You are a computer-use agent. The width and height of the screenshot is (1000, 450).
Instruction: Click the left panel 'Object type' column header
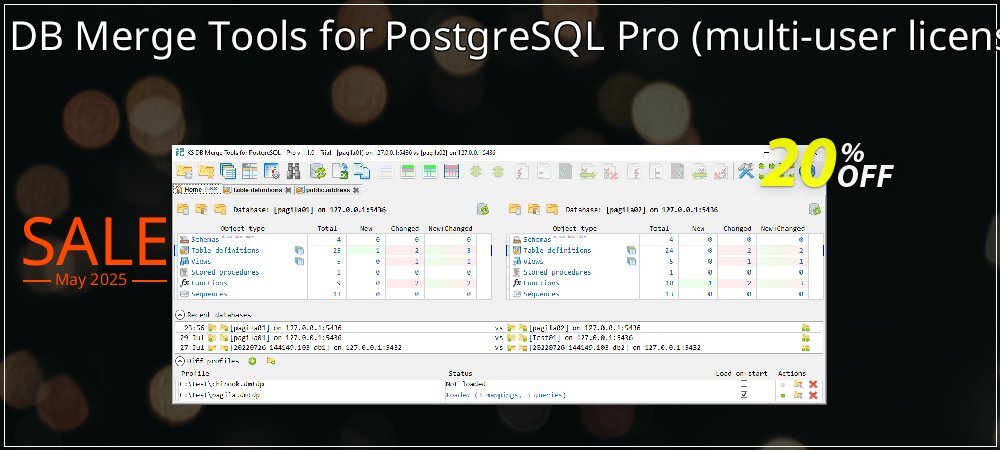[242, 228]
